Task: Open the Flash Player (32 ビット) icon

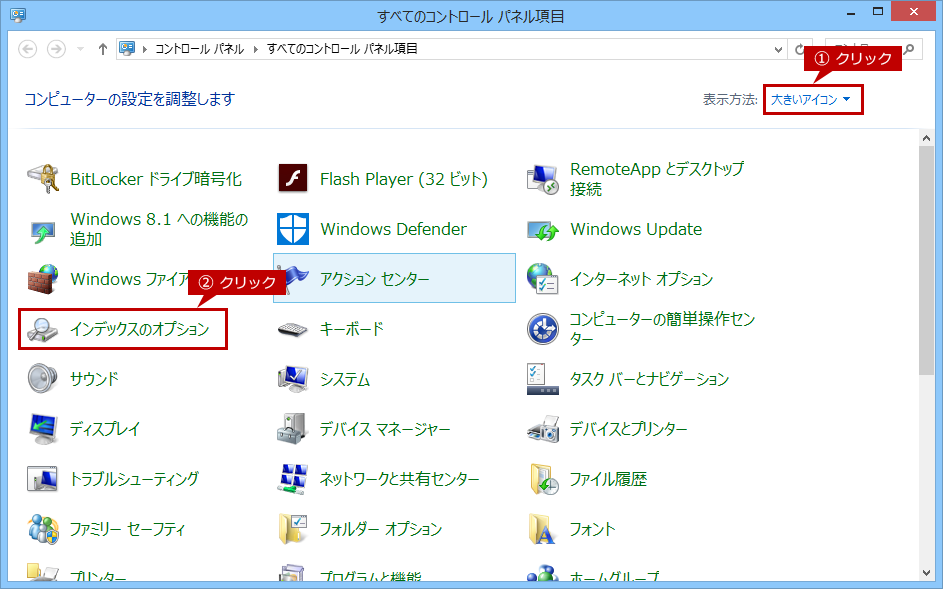Action: click(x=293, y=179)
